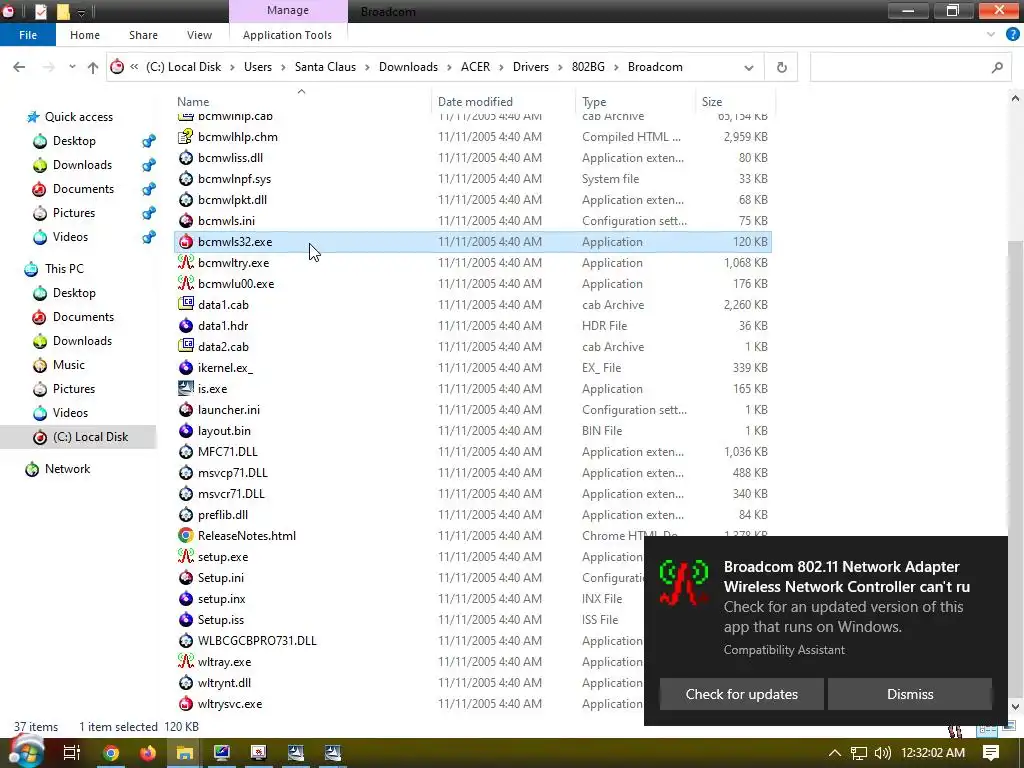Open the address bar history dropdown
This screenshot has height=768, width=1024.
tap(748, 67)
